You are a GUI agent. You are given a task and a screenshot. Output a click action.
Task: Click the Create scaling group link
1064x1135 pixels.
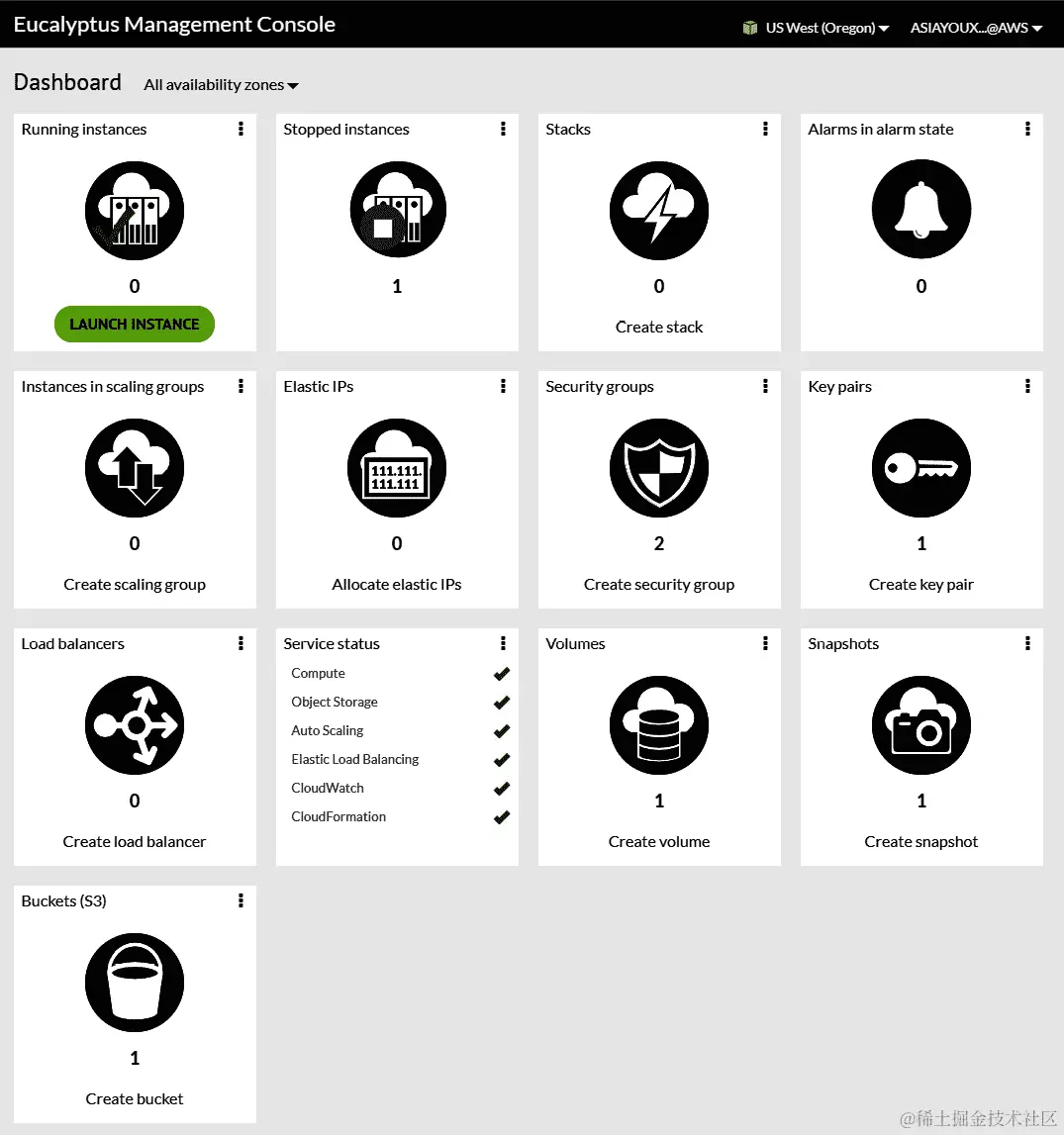(135, 584)
